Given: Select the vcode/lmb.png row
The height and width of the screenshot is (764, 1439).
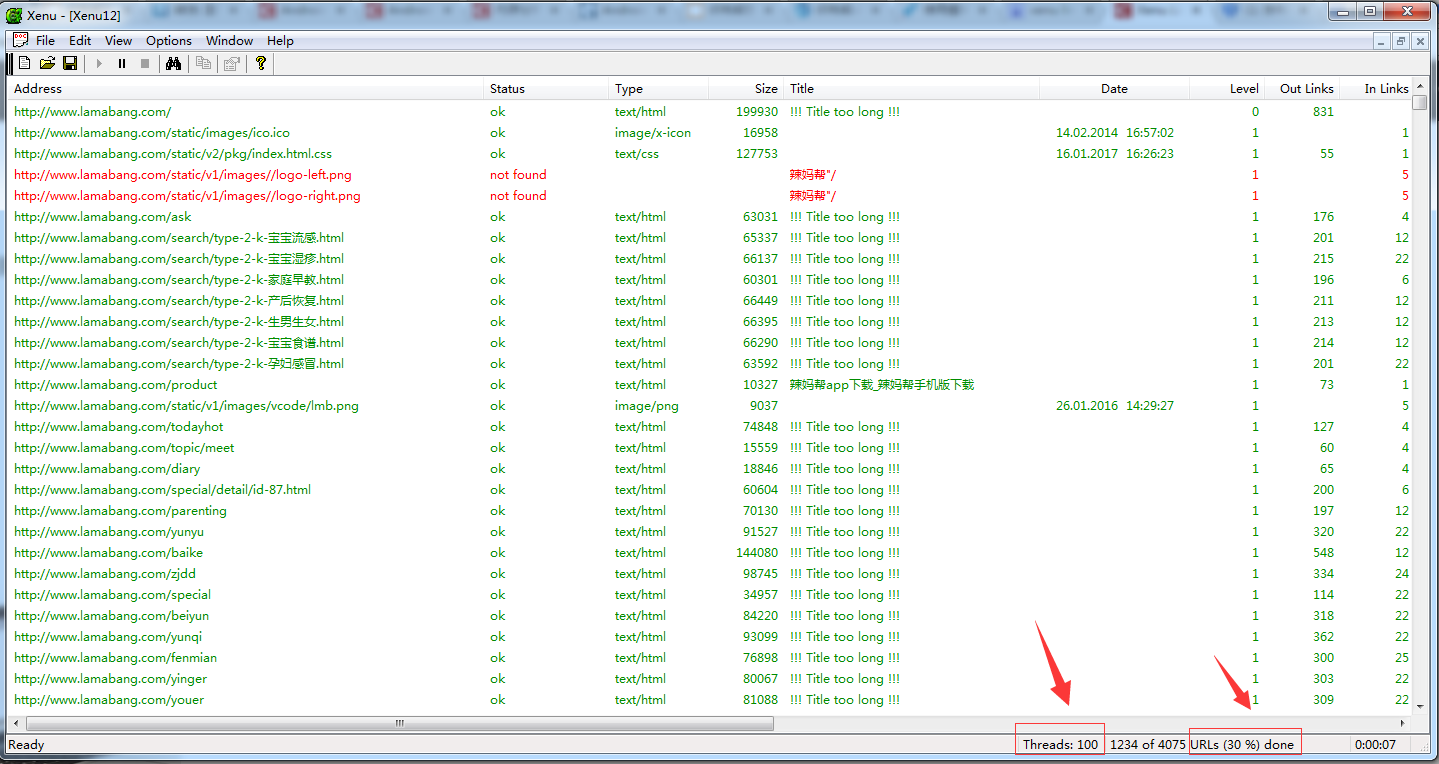Looking at the screenshot, I should 710,406.
